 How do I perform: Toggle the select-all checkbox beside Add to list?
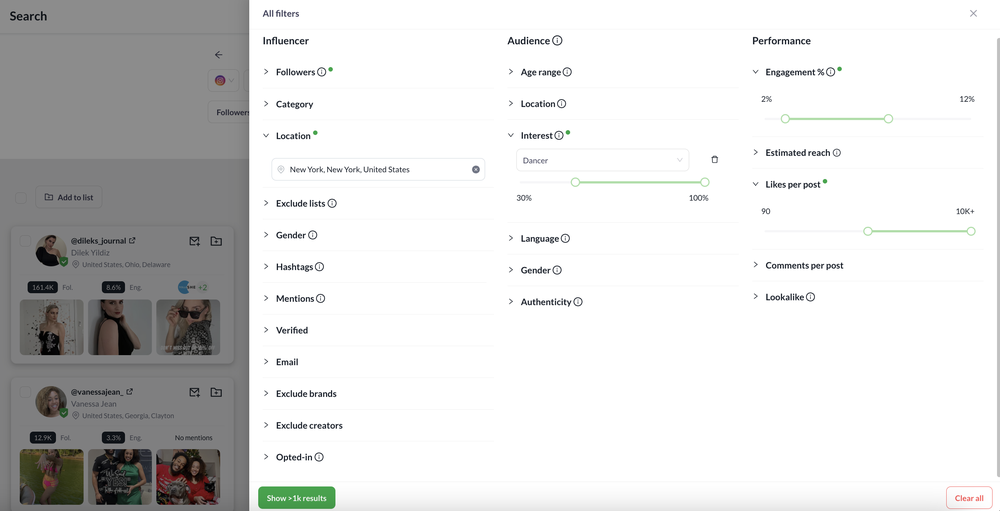coord(21,198)
